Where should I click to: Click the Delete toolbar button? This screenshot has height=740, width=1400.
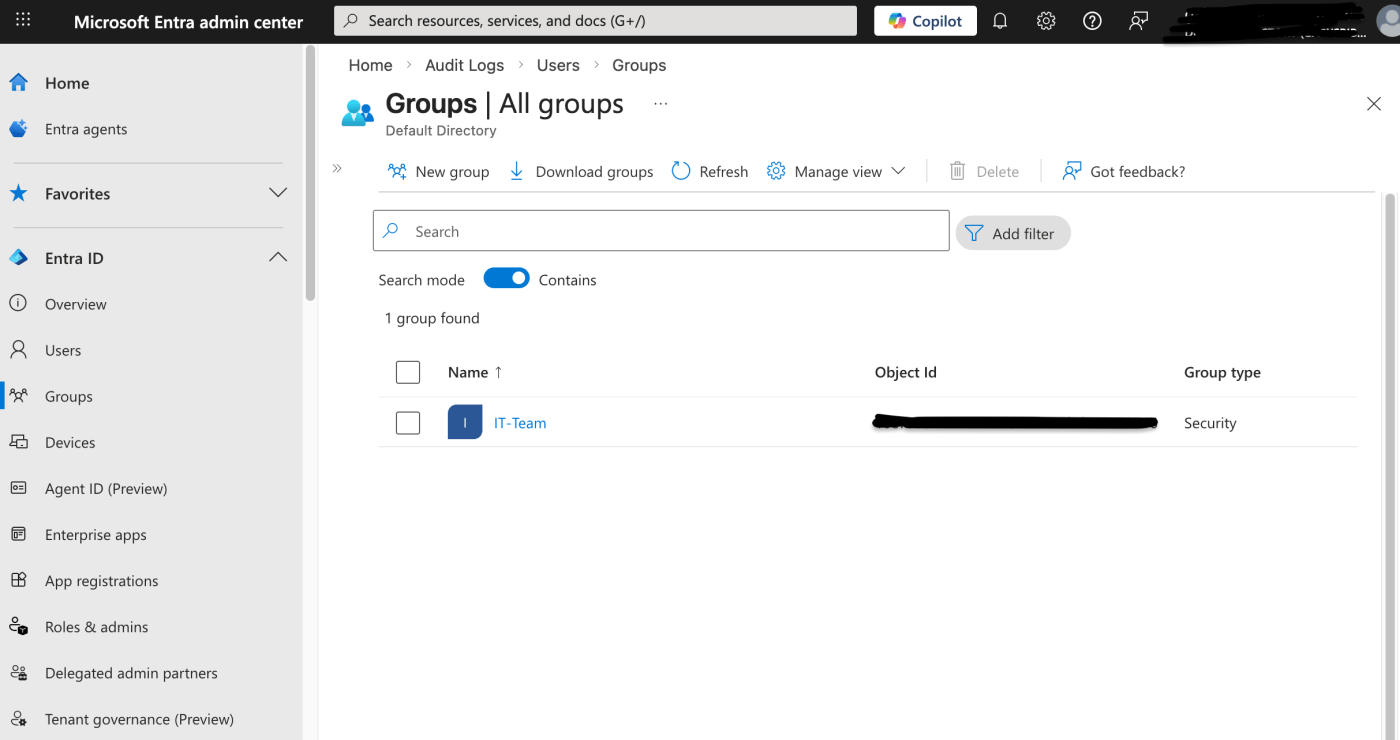(984, 171)
